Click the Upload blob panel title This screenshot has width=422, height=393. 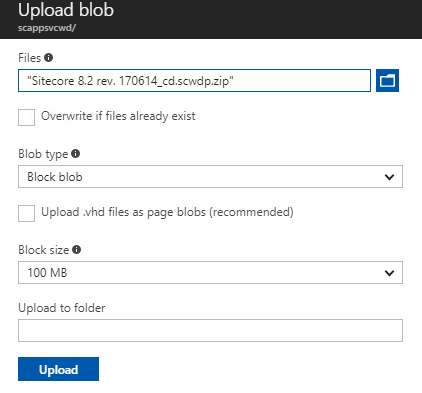[66, 10]
